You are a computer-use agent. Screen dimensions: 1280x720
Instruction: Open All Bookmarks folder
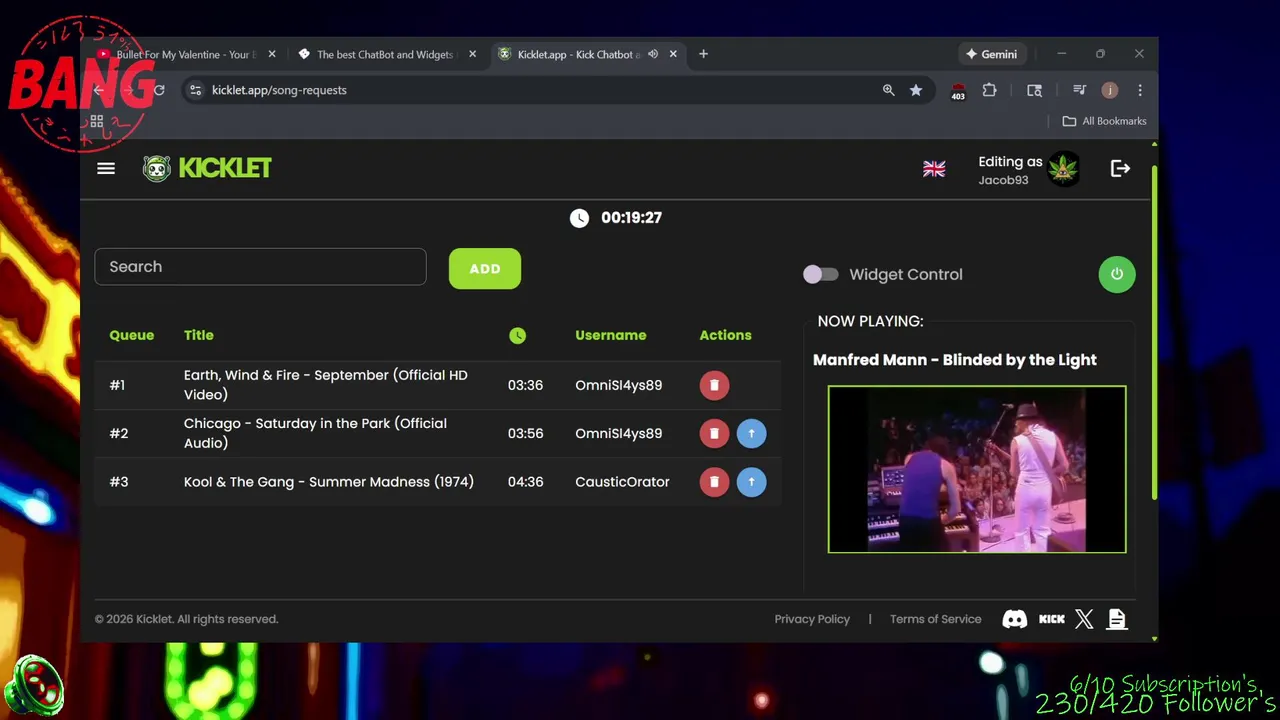1104,121
